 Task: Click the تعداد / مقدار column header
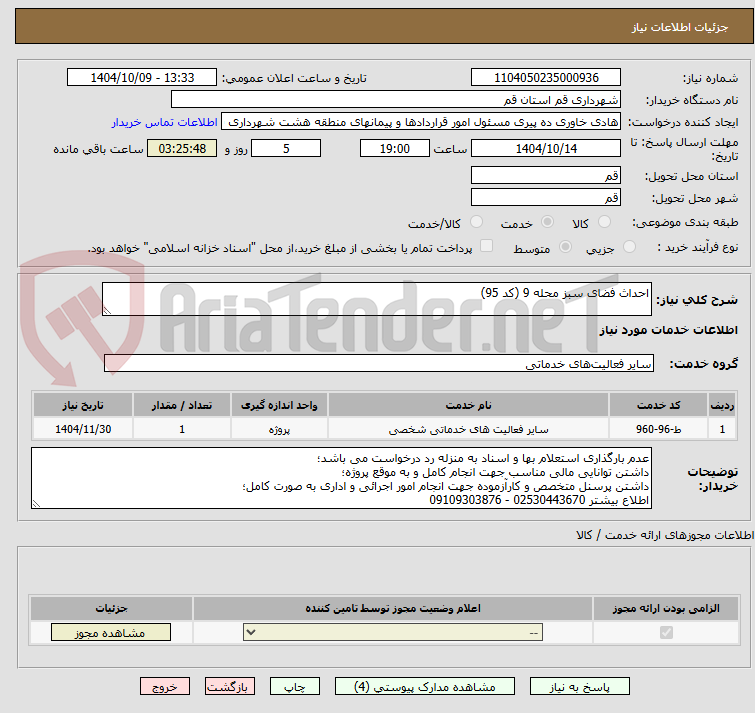coord(182,405)
